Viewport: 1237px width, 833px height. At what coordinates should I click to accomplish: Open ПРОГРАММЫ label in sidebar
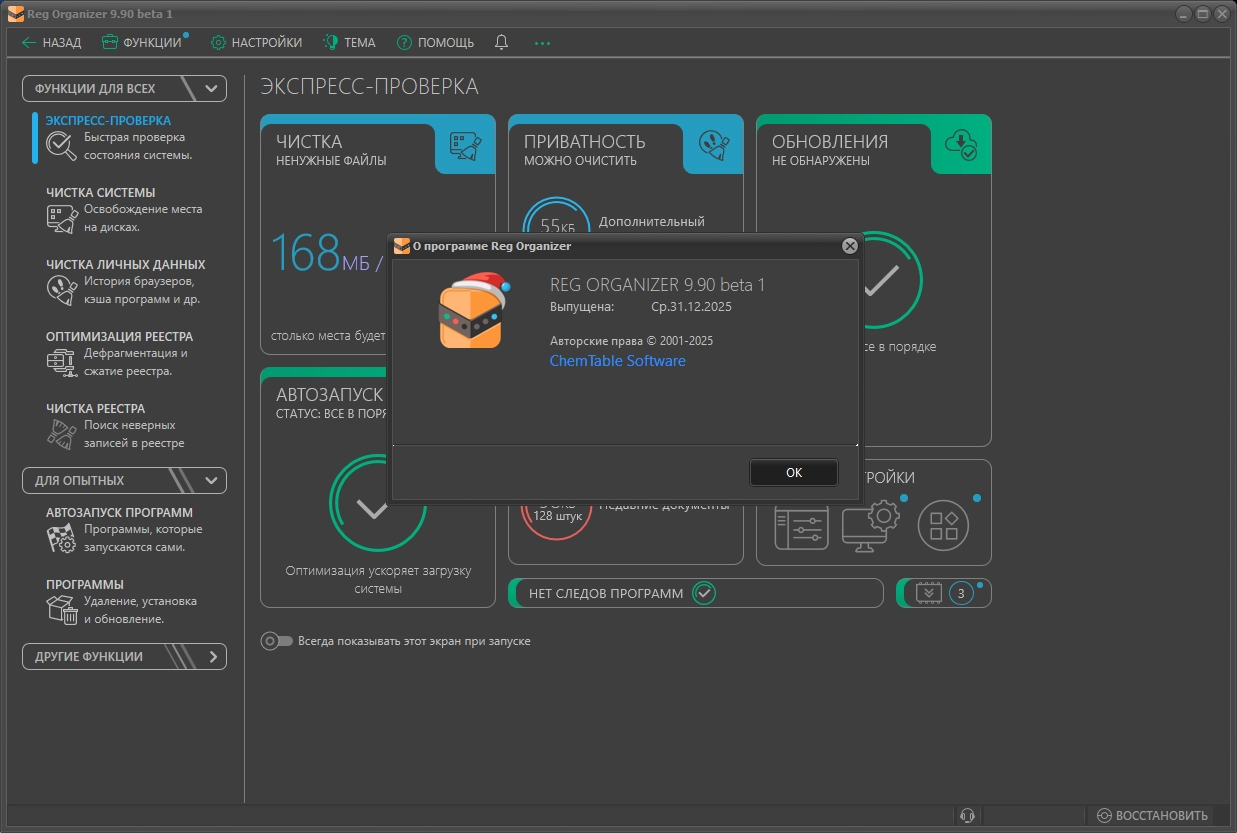pyautogui.click(x=85, y=585)
